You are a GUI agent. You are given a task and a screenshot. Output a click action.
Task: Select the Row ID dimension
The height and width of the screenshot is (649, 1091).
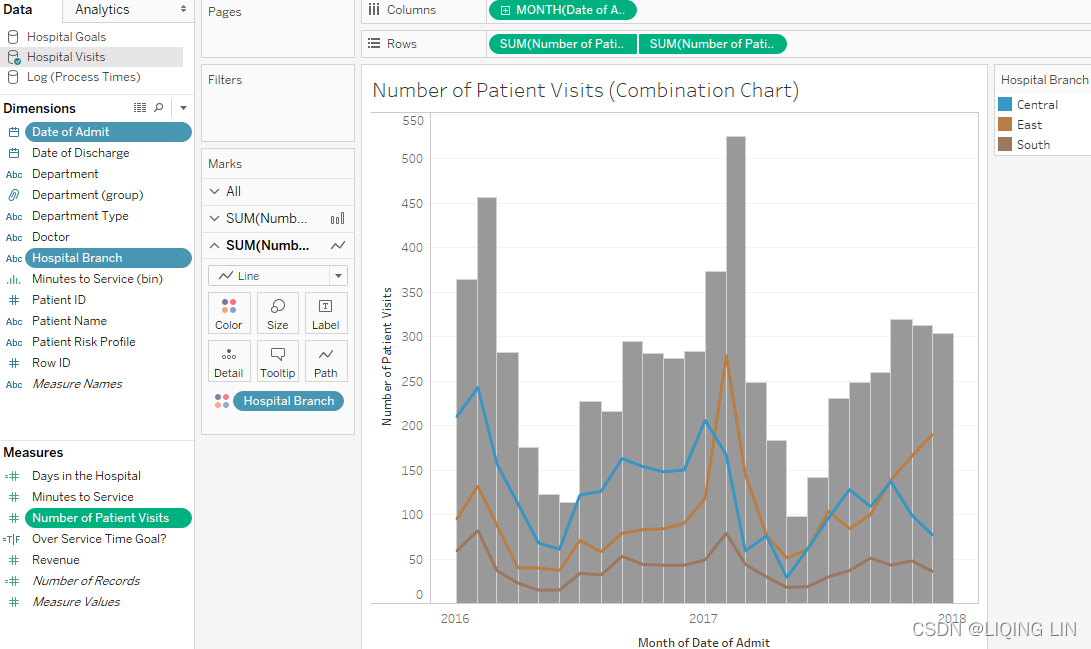tap(51, 363)
